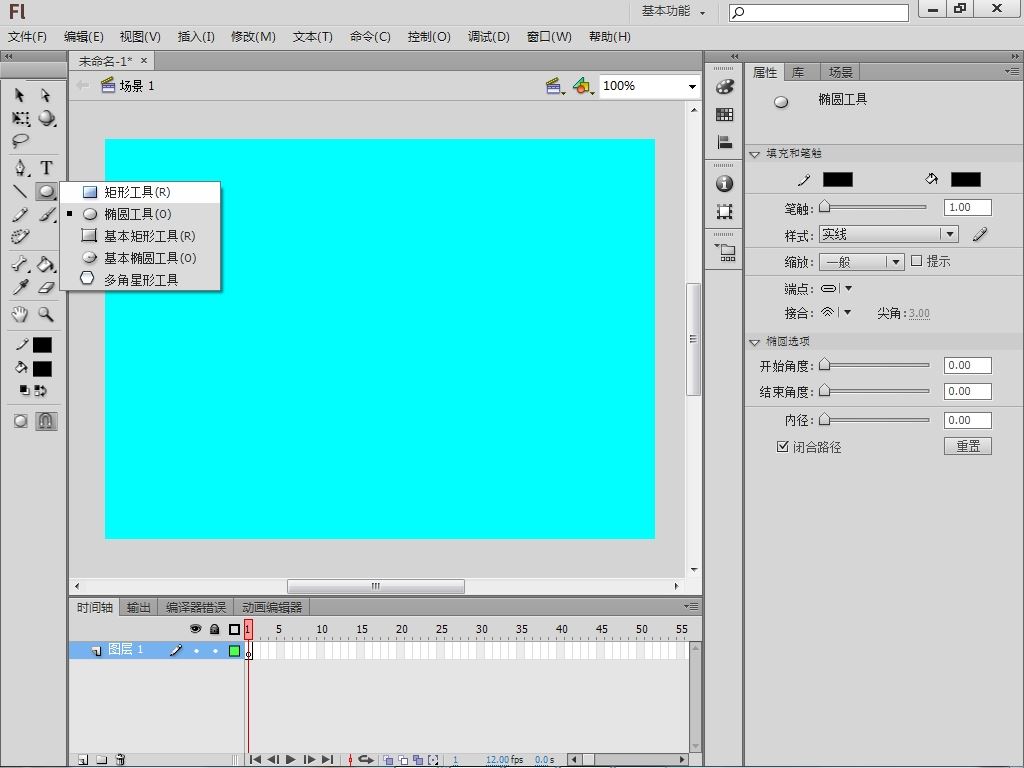Toggle outline color square for 图层 1

[234, 650]
